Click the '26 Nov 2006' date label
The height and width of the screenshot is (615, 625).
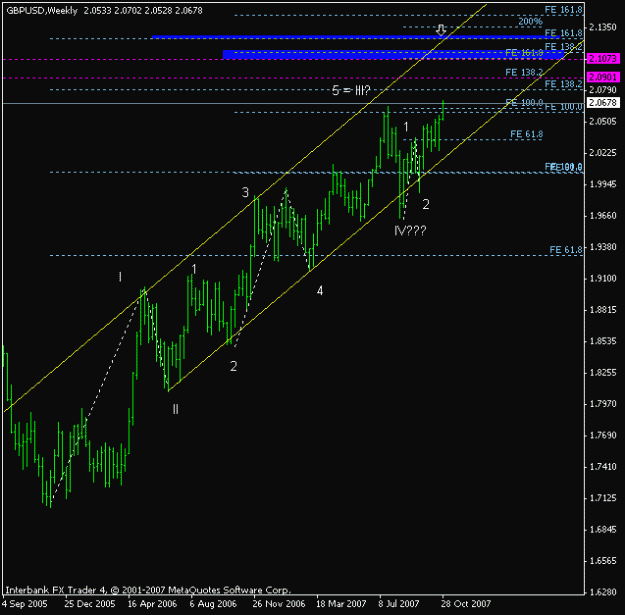279,604
